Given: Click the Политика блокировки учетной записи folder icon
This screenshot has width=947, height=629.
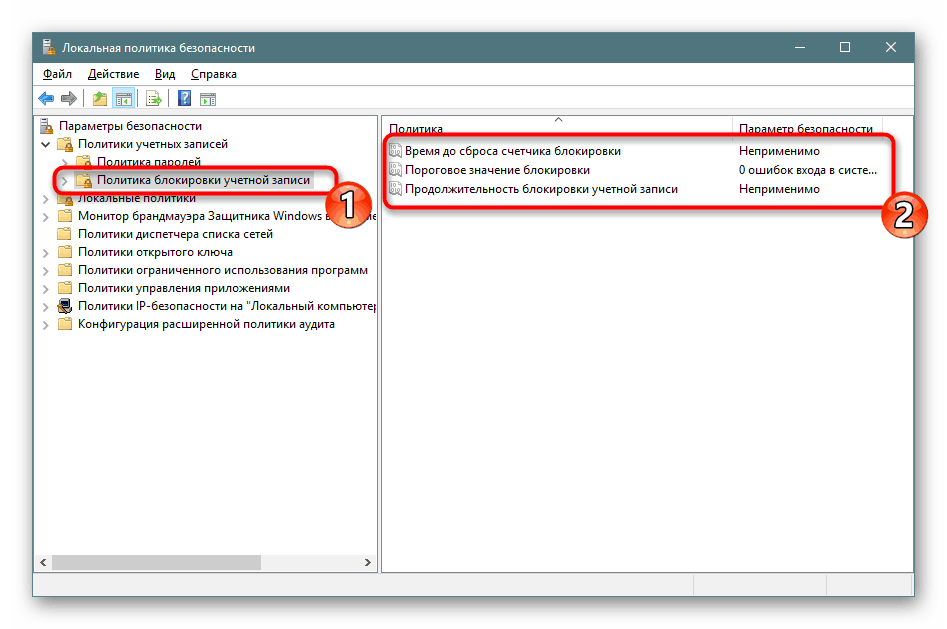Looking at the screenshot, I should coord(84,179).
